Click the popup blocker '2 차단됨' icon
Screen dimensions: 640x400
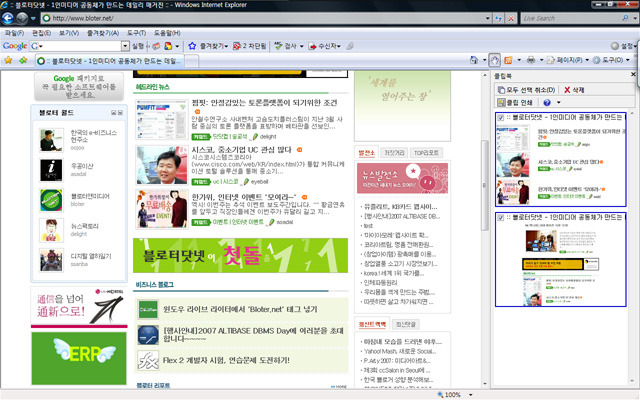coord(236,46)
